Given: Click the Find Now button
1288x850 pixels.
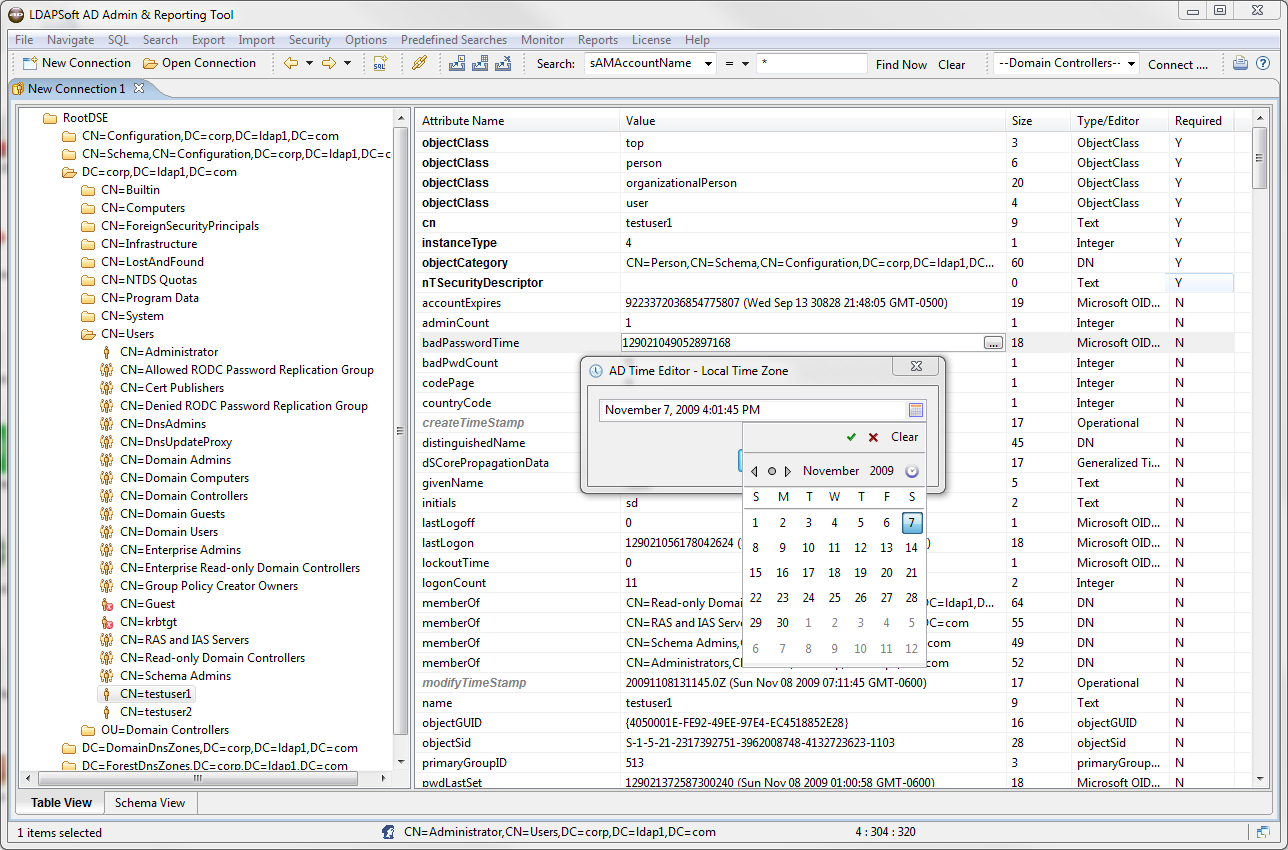Looking at the screenshot, I should pos(901,64).
